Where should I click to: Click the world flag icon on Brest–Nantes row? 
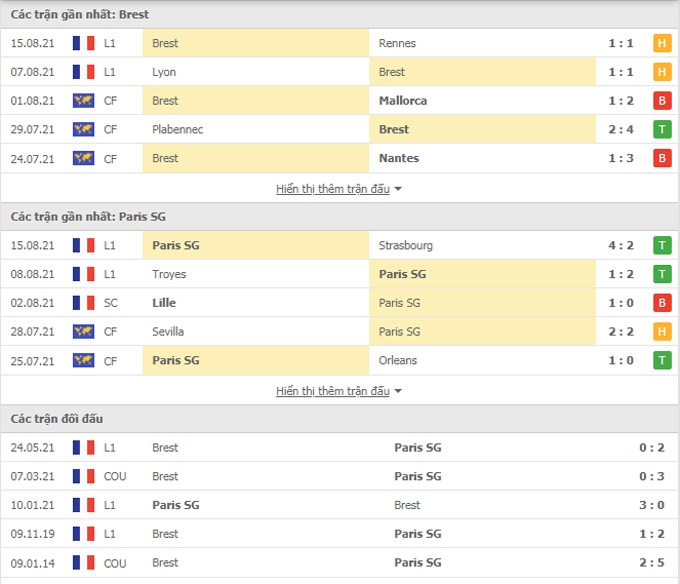coord(83,158)
